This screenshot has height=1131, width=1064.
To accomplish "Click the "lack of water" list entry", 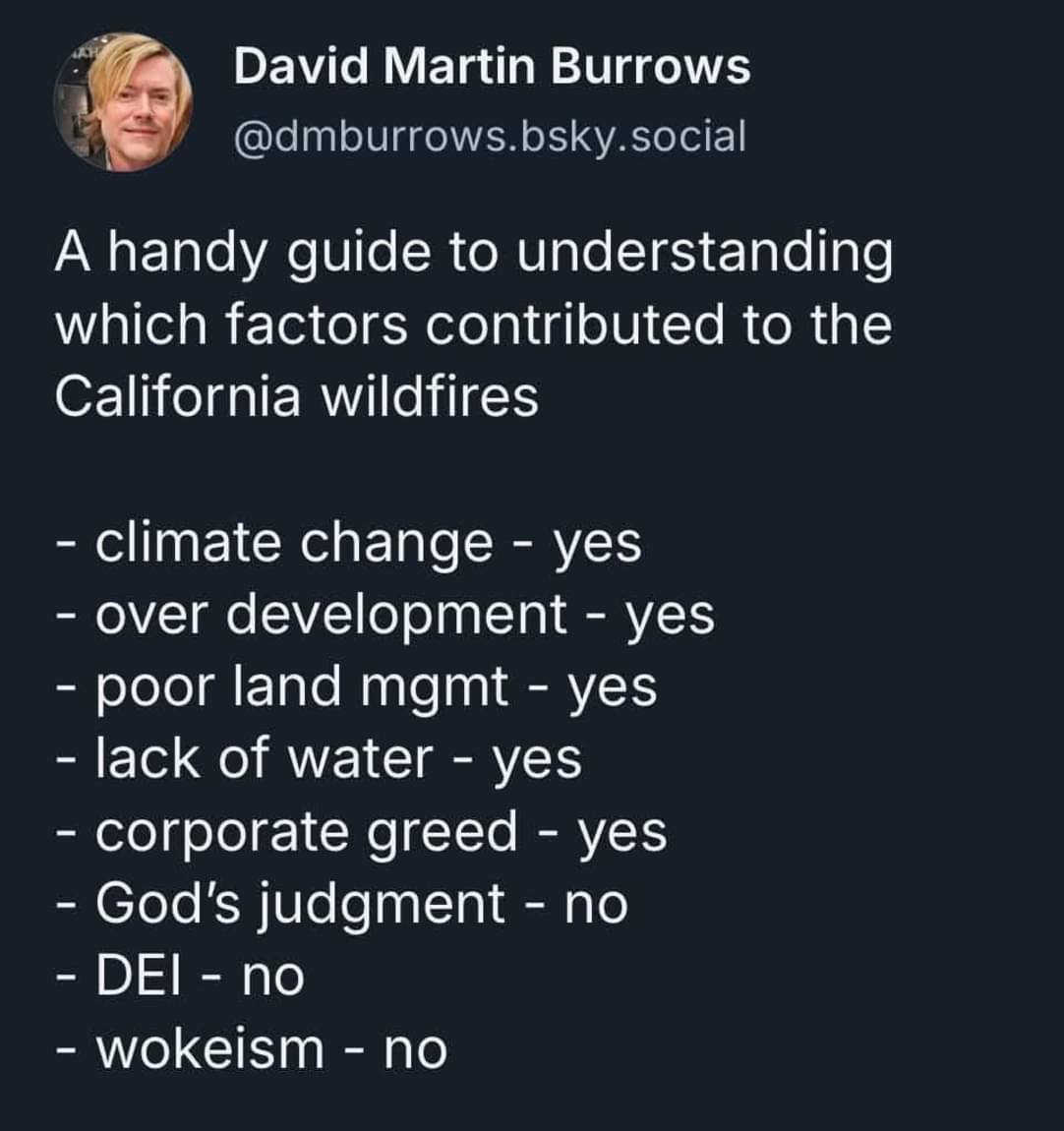I will pyautogui.click(x=264, y=758).
